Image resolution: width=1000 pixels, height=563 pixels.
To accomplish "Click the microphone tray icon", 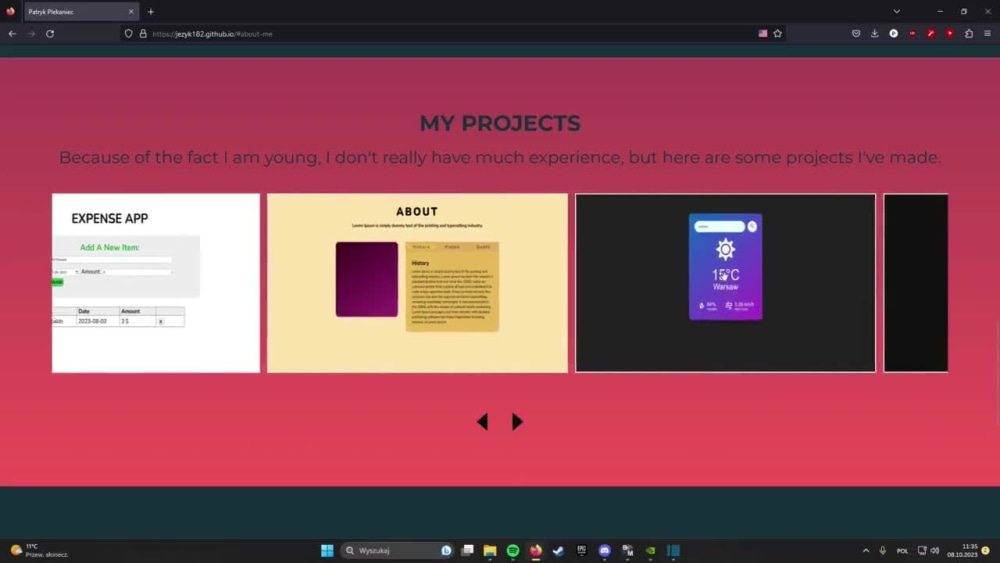I will (x=883, y=550).
